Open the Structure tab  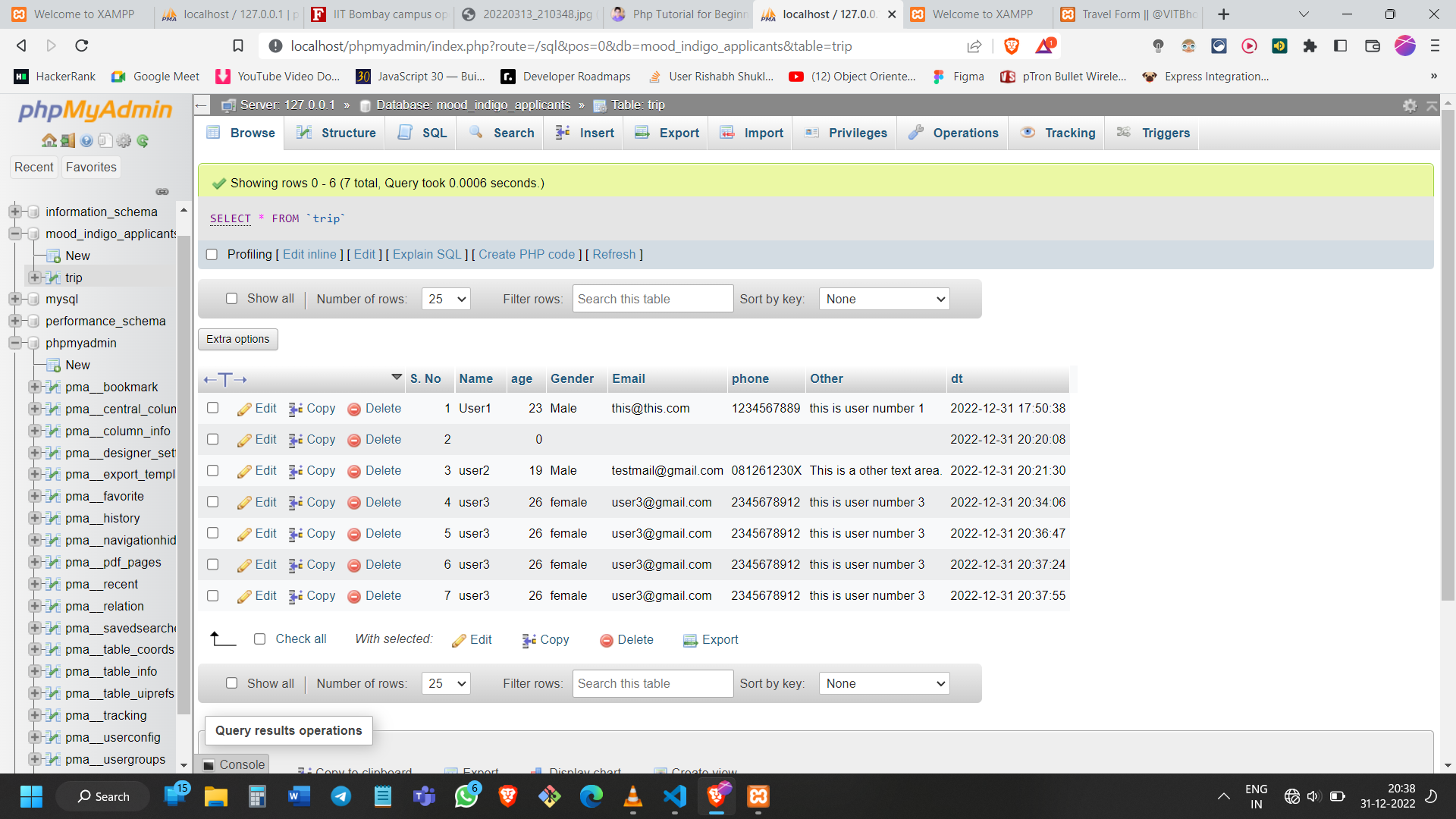[337, 133]
